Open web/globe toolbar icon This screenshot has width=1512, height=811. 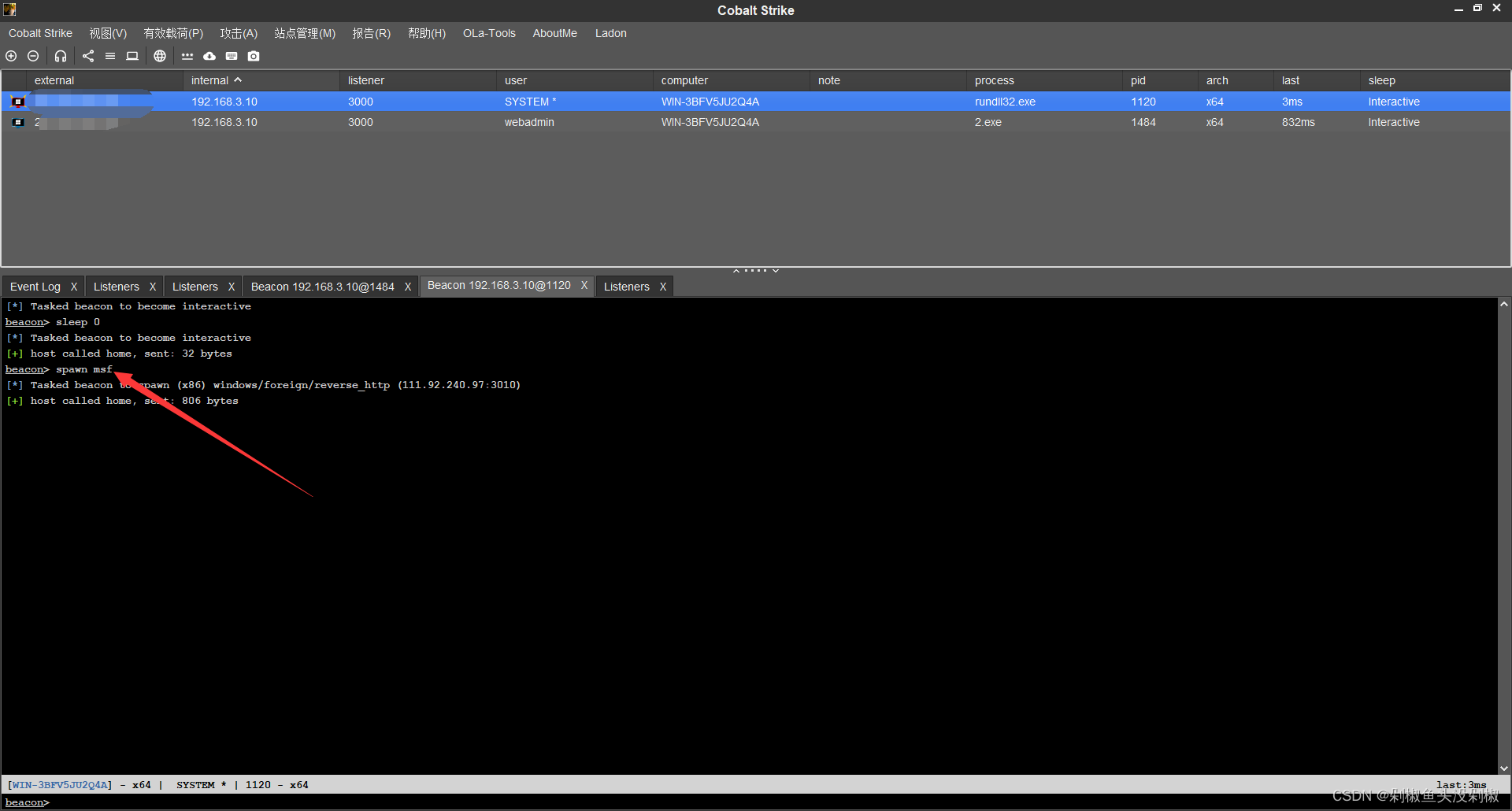point(160,56)
